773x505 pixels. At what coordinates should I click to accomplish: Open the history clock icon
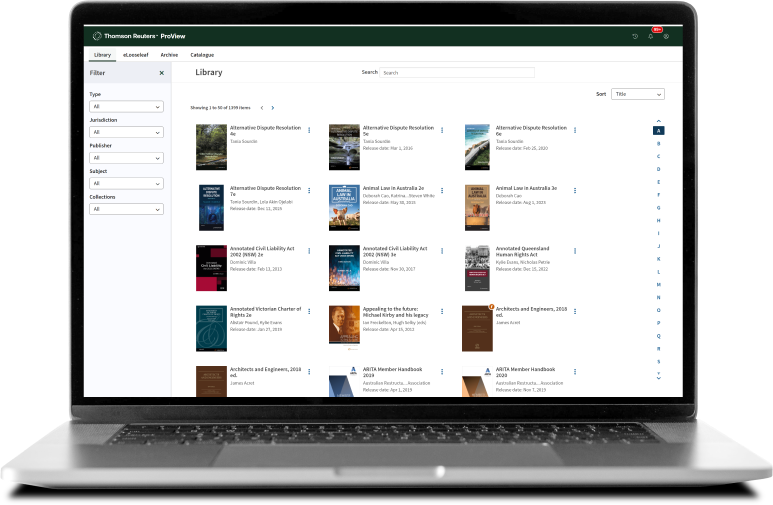click(635, 36)
